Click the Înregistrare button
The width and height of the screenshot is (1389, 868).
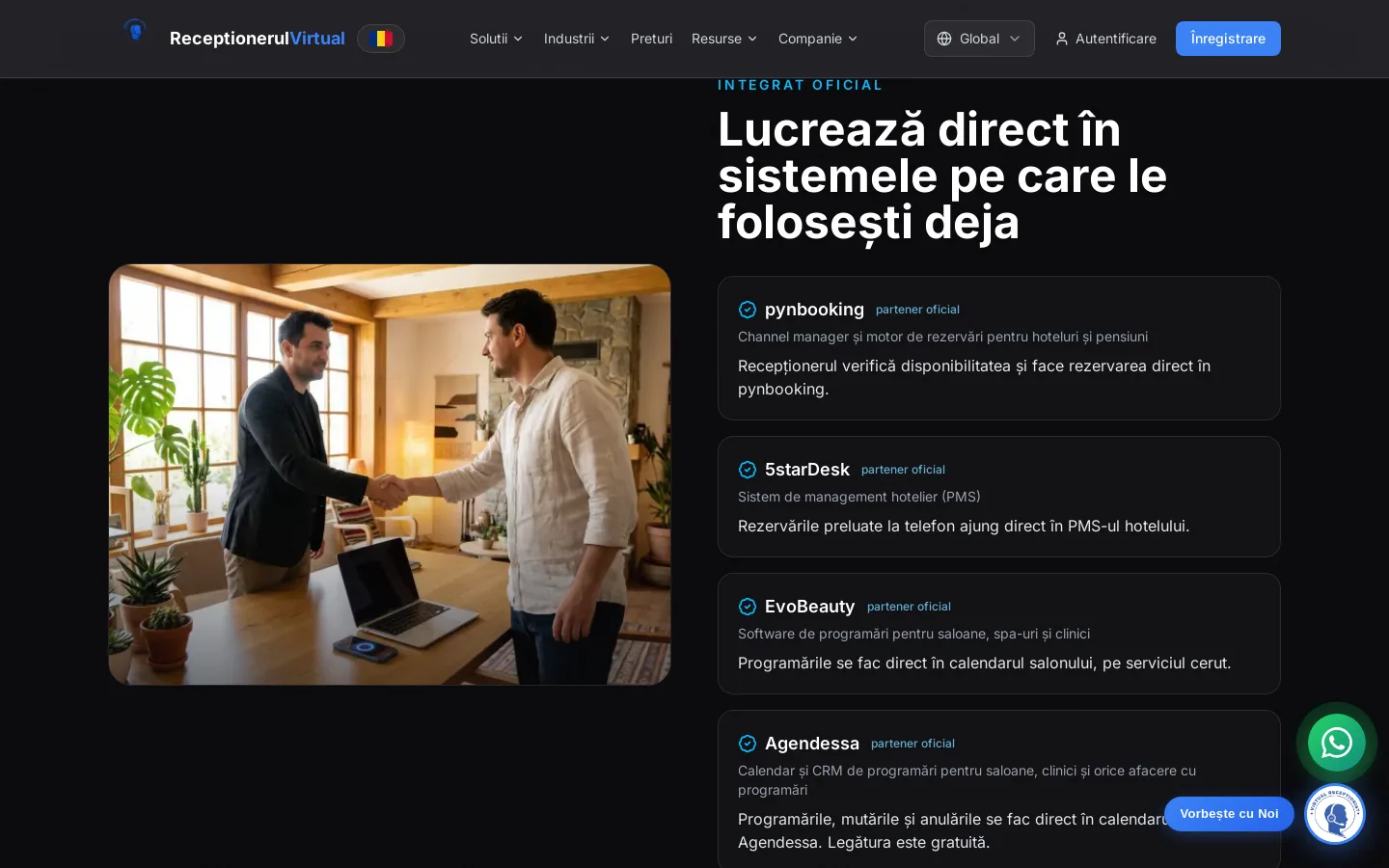(1228, 39)
